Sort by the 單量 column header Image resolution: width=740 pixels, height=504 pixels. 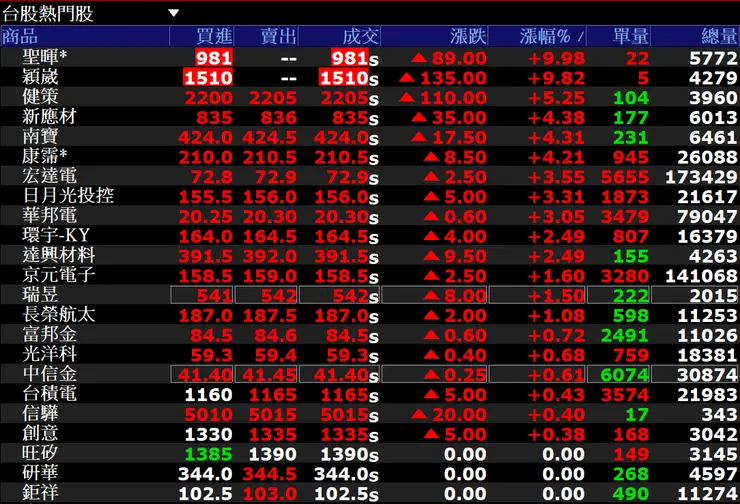tap(619, 36)
